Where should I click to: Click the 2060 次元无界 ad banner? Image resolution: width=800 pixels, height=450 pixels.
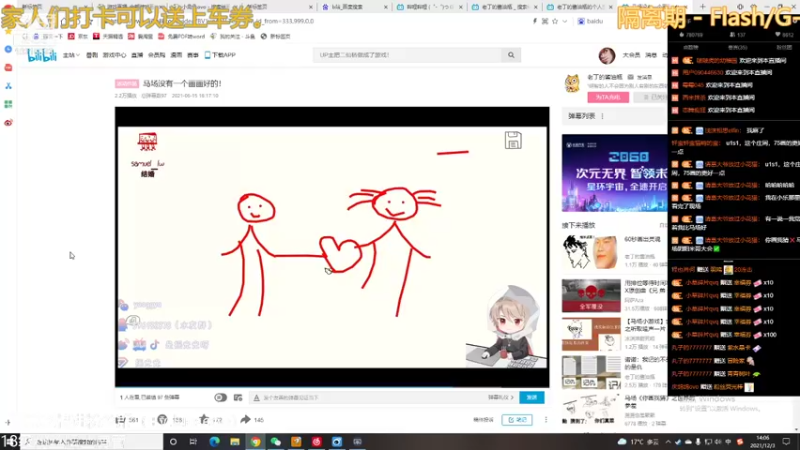pyautogui.click(x=614, y=173)
